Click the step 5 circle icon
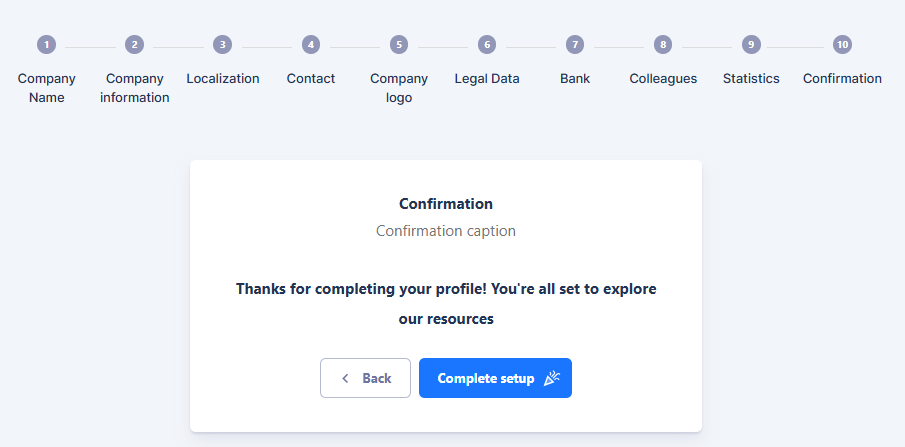 pos(399,45)
